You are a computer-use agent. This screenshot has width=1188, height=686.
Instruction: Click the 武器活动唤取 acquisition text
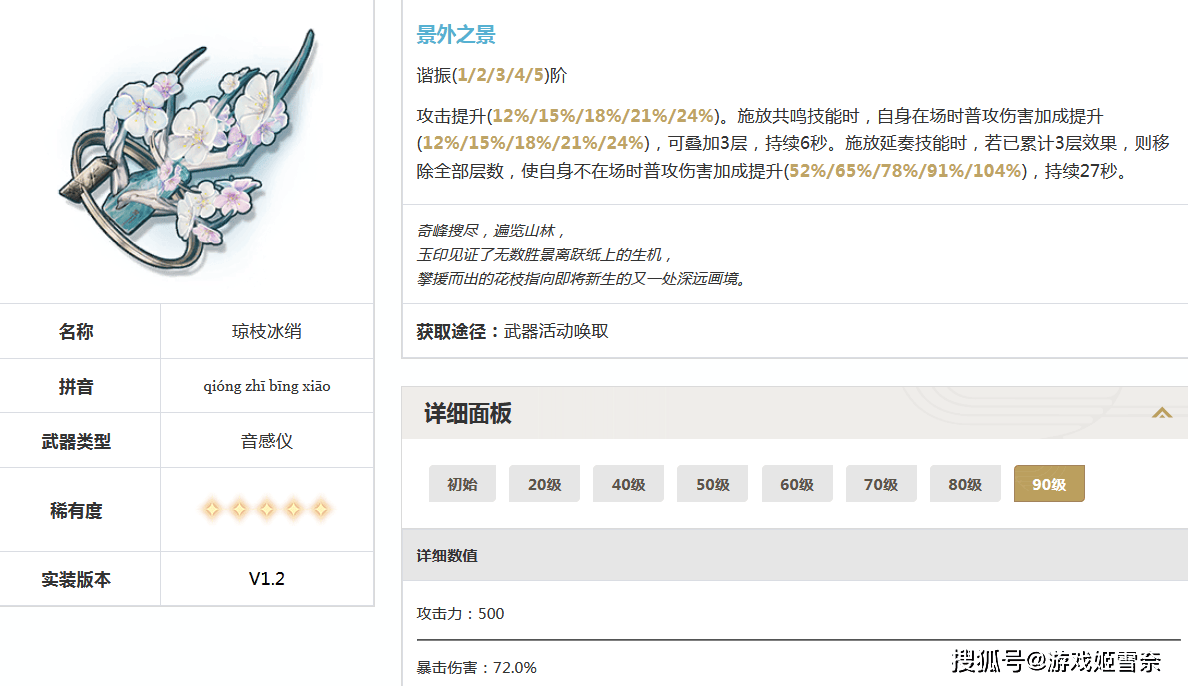click(x=556, y=331)
